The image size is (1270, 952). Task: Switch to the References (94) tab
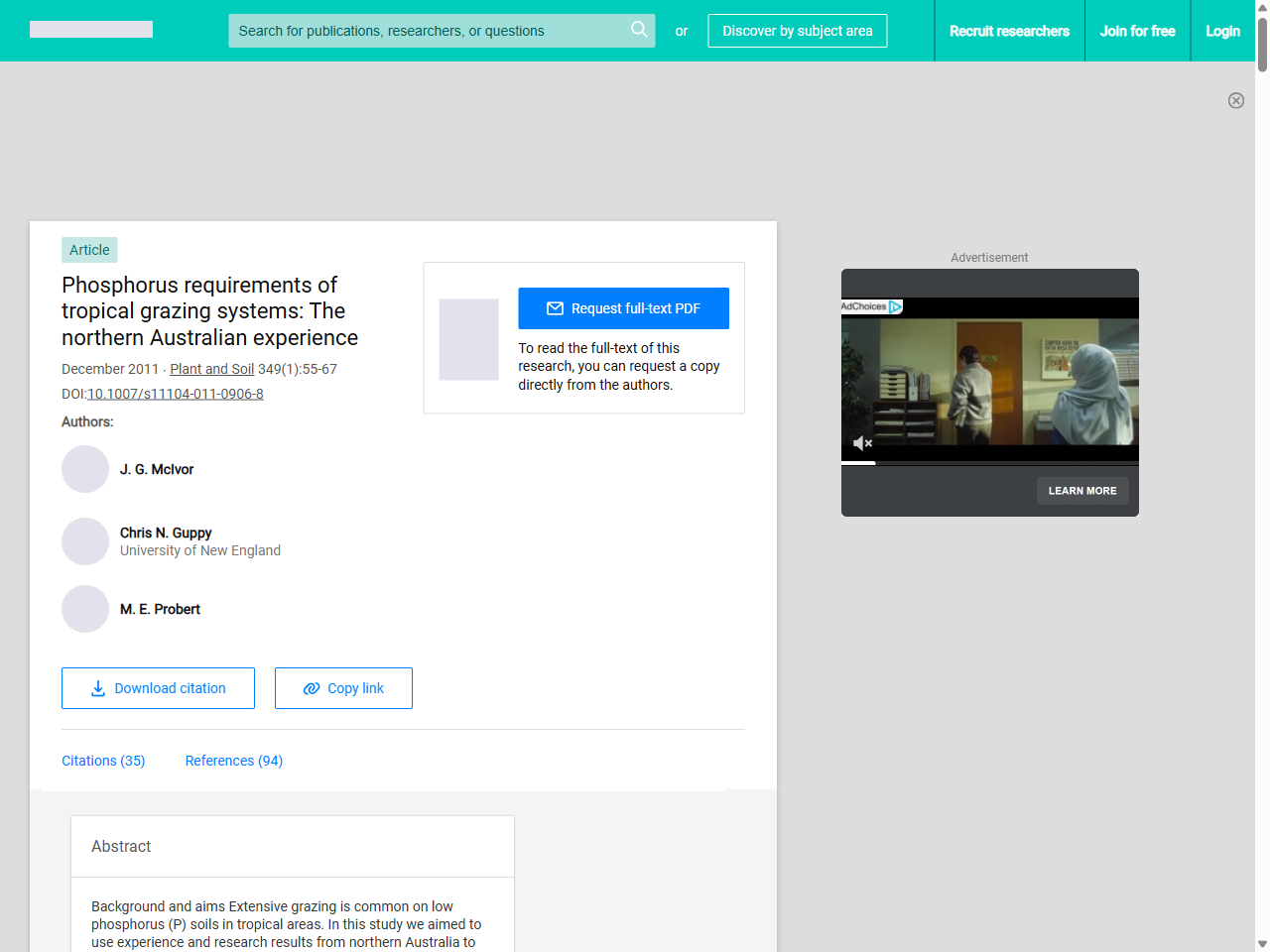tap(234, 761)
